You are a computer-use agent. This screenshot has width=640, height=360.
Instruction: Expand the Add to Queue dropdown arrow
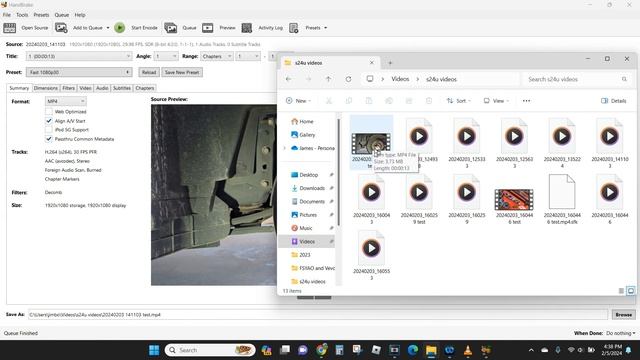tap(108, 28)
